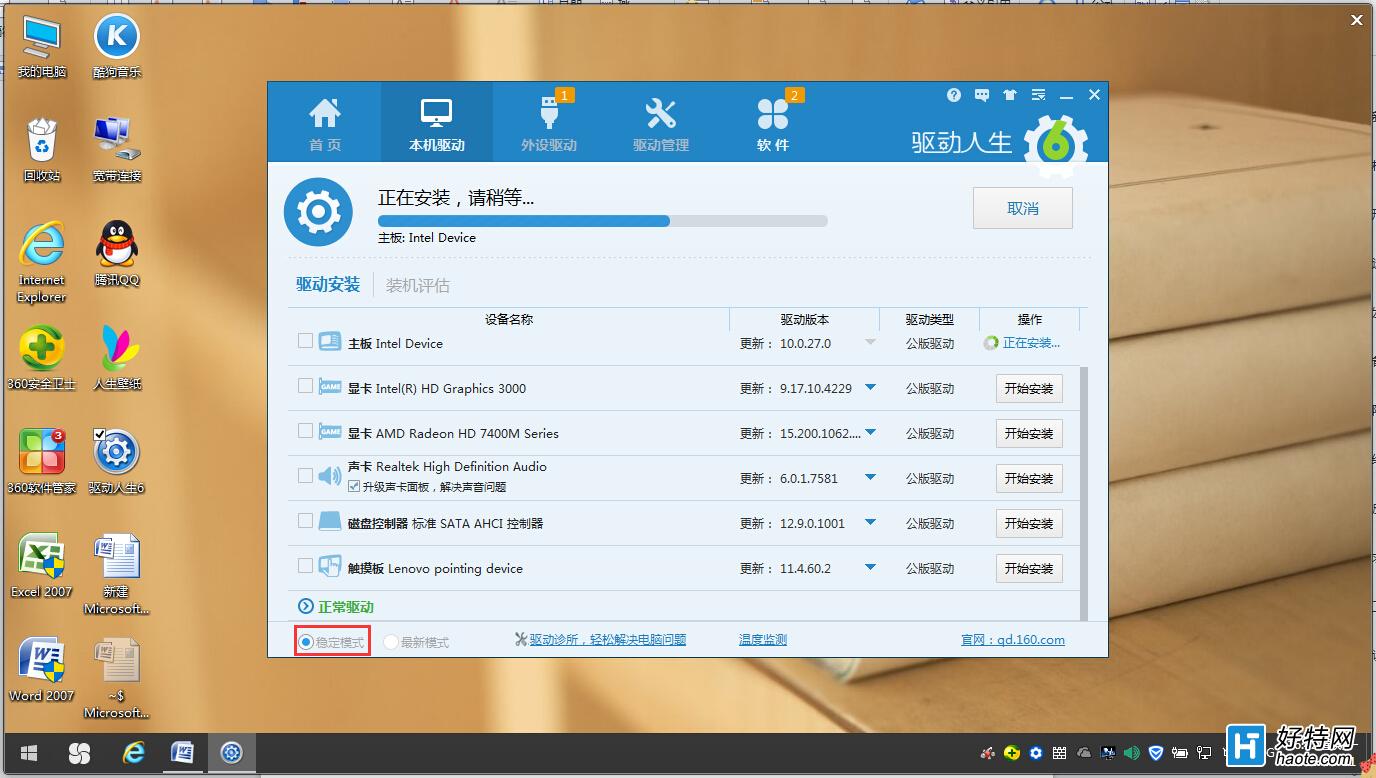Image resolution: width=1376 pixels, height=778 pixels.
Task: Open 我的电脑 desktop icon
Action: (x=42, y=48)
